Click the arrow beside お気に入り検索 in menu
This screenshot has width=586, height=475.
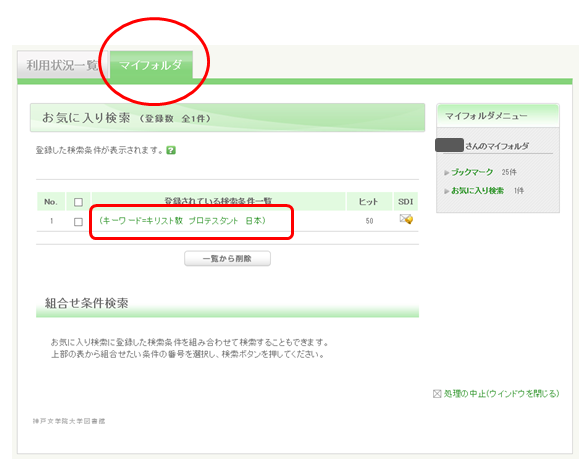447,191
